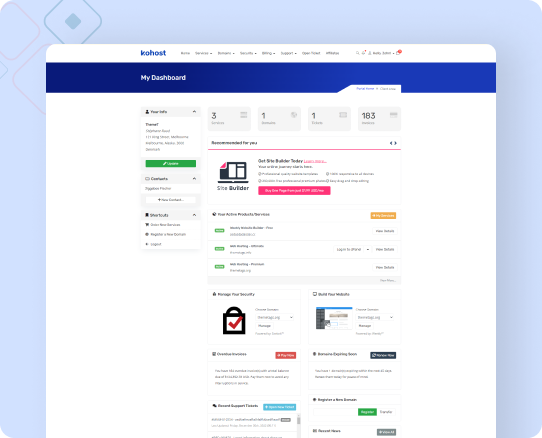Show next recommendation with right arrow

pos(395,143)
